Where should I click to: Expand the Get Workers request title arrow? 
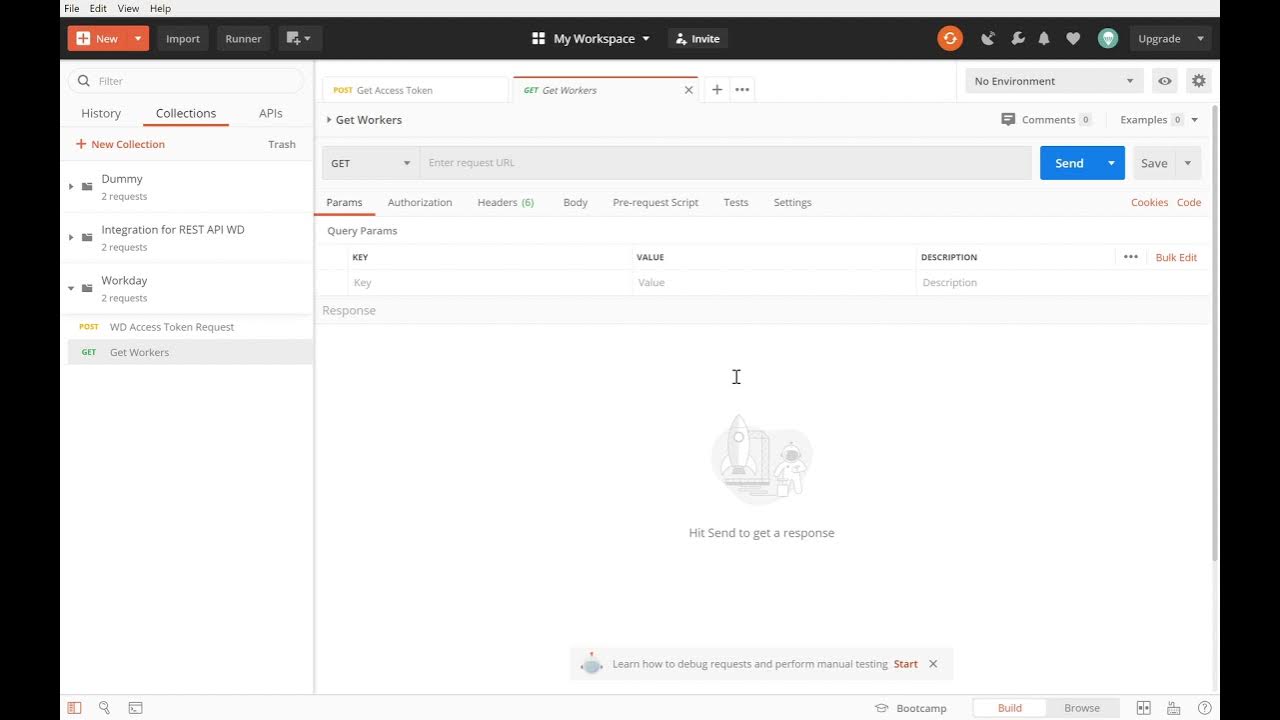point(329,120)
